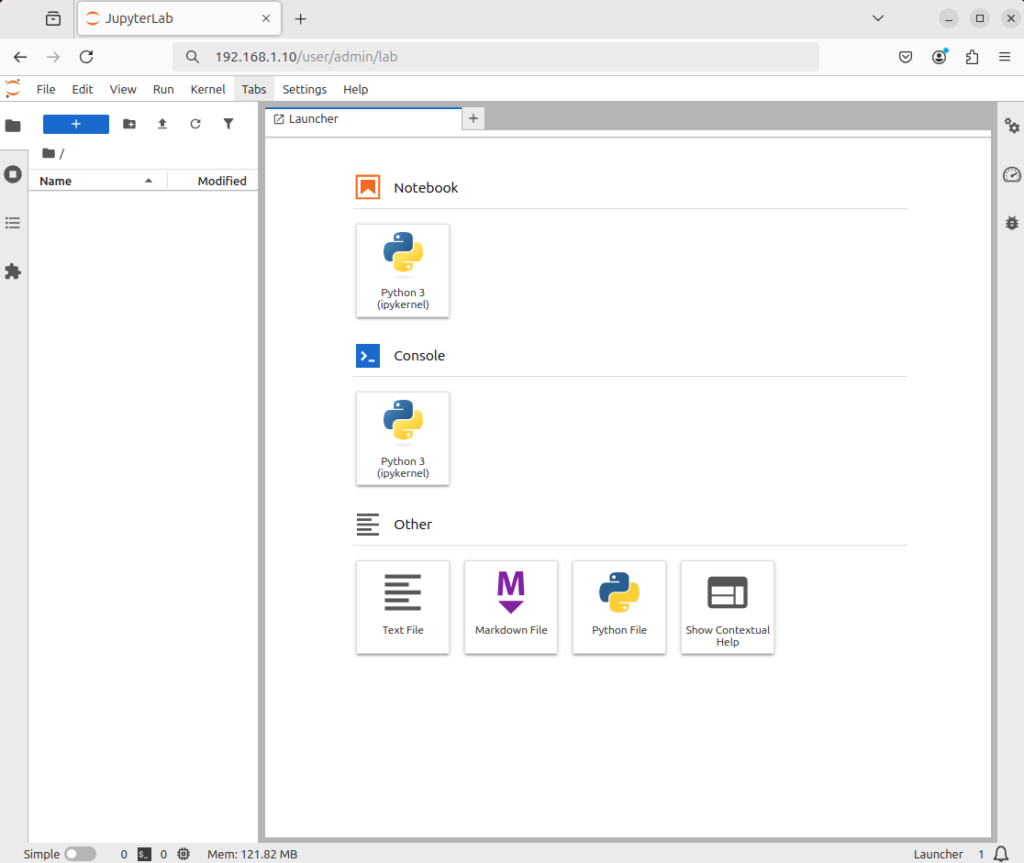Click the browser address bar
Image resolution: width=1024 pixels, height=863 pixels.
pyautogui.click(x=500, y=57)
